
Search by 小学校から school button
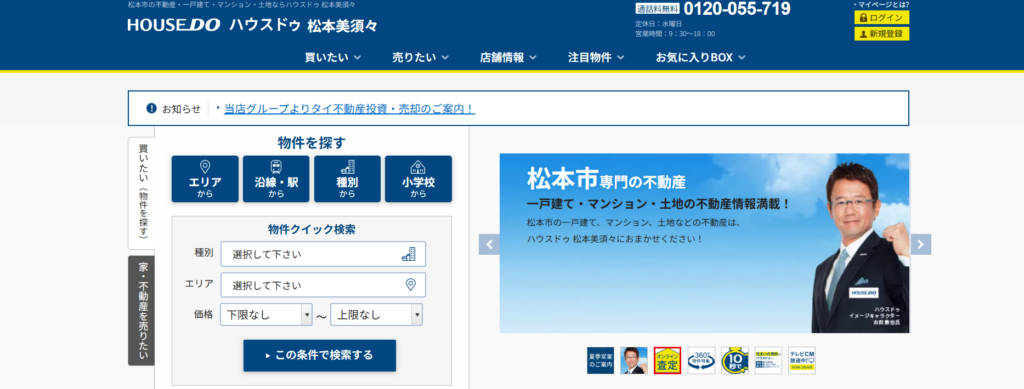point(418,179)
